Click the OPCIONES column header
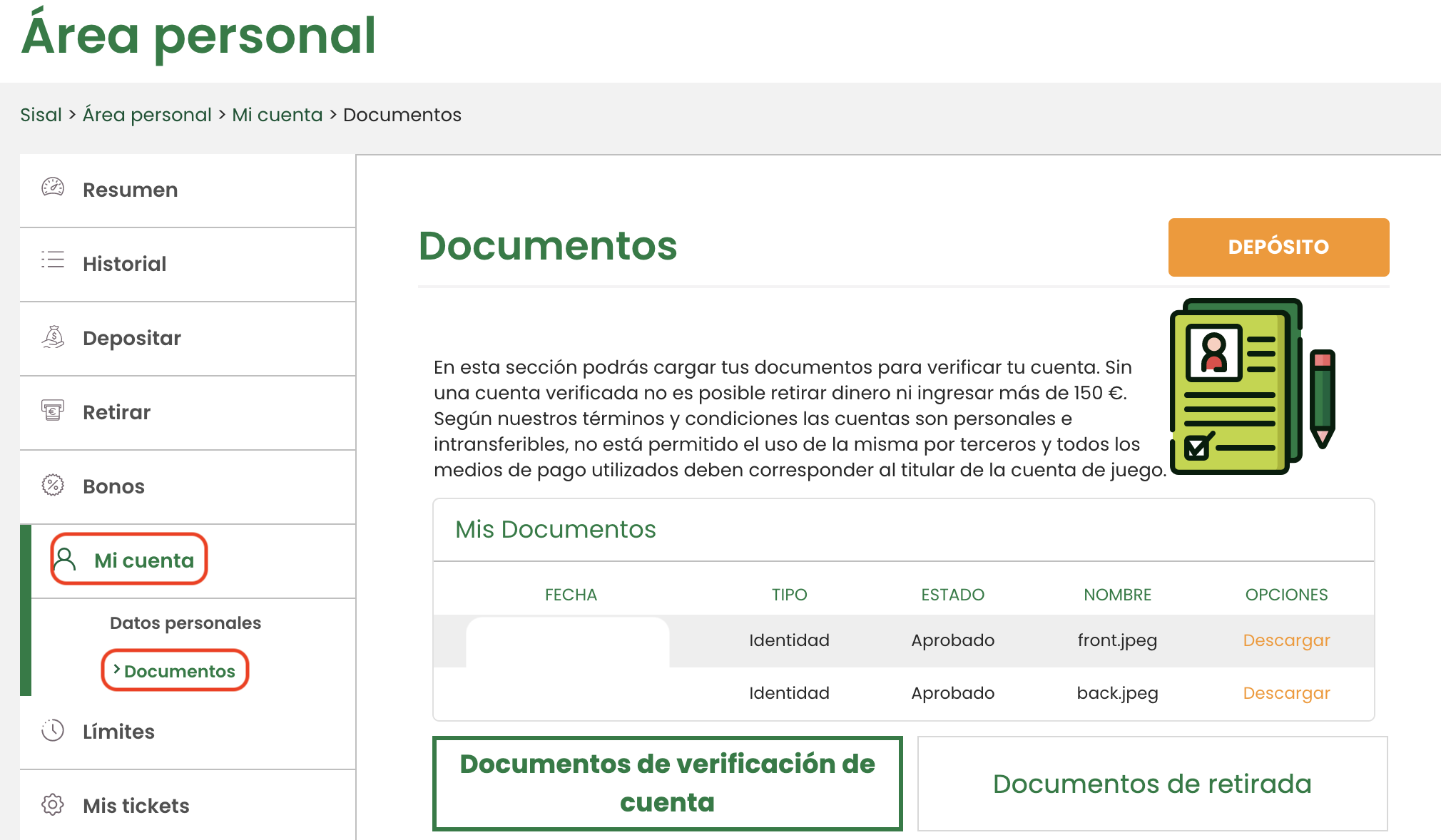This screenshot has width=1441, height=840. [1286, 595]
